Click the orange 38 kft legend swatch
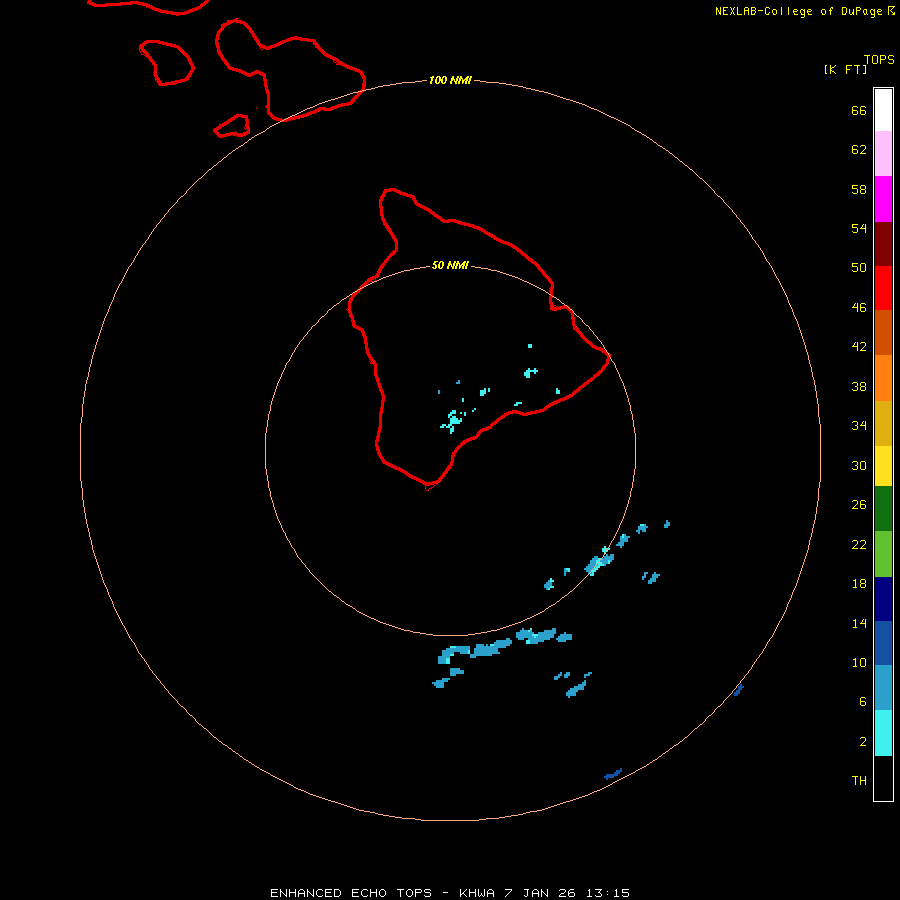 click(883, 378)
